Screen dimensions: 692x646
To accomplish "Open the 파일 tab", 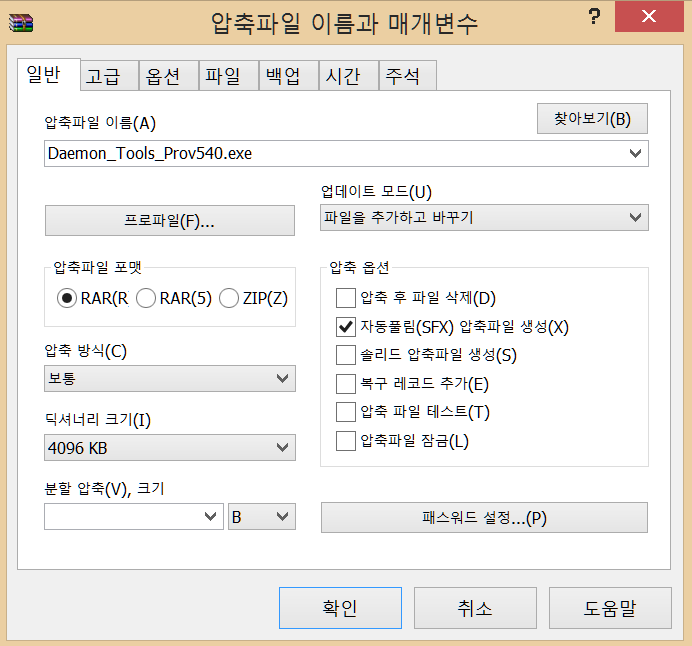I will pyautogui.click(x=229, y=75).
